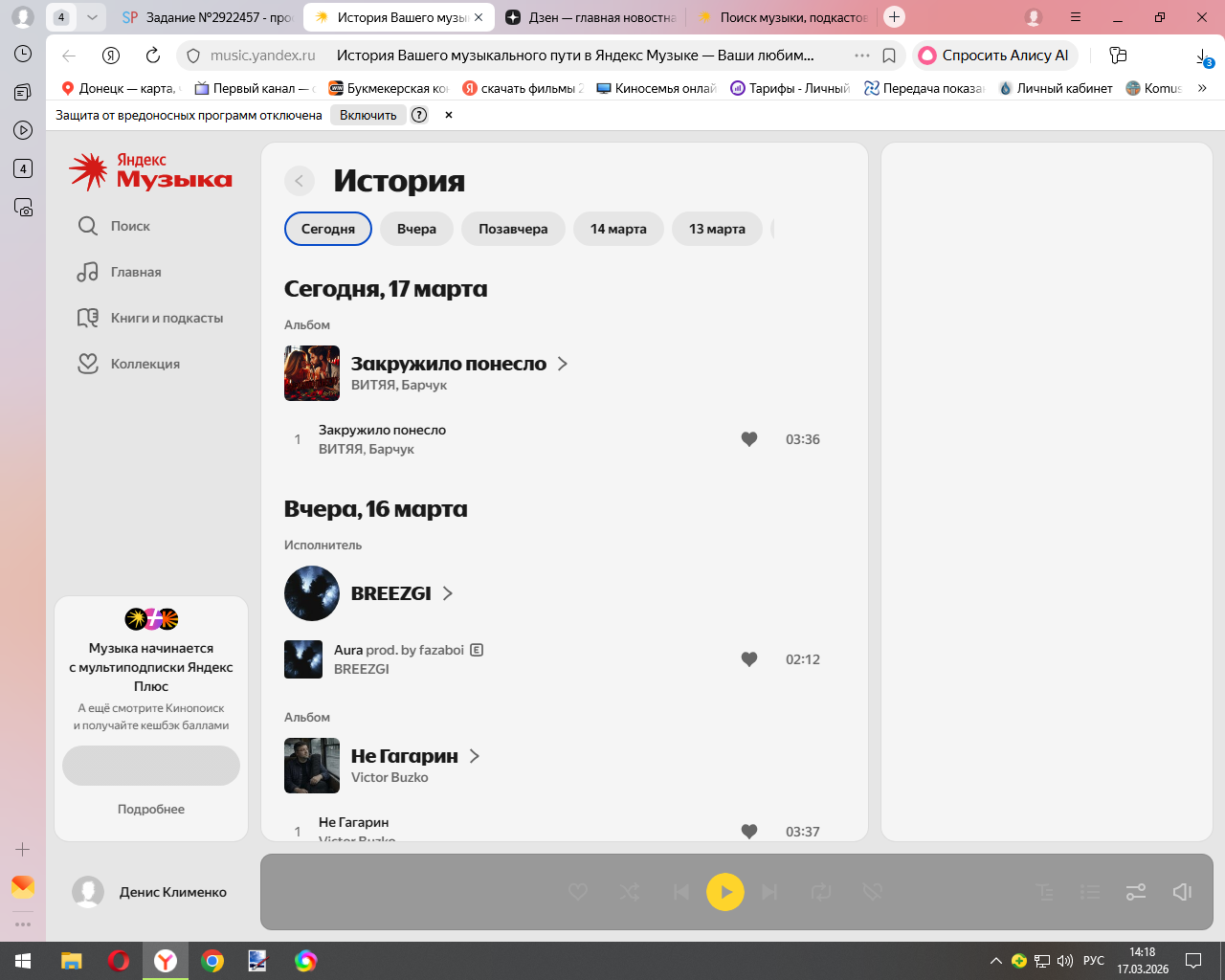Open a new browser tab
Screen dimensions: 1225x980
click(x=894, y=16)
